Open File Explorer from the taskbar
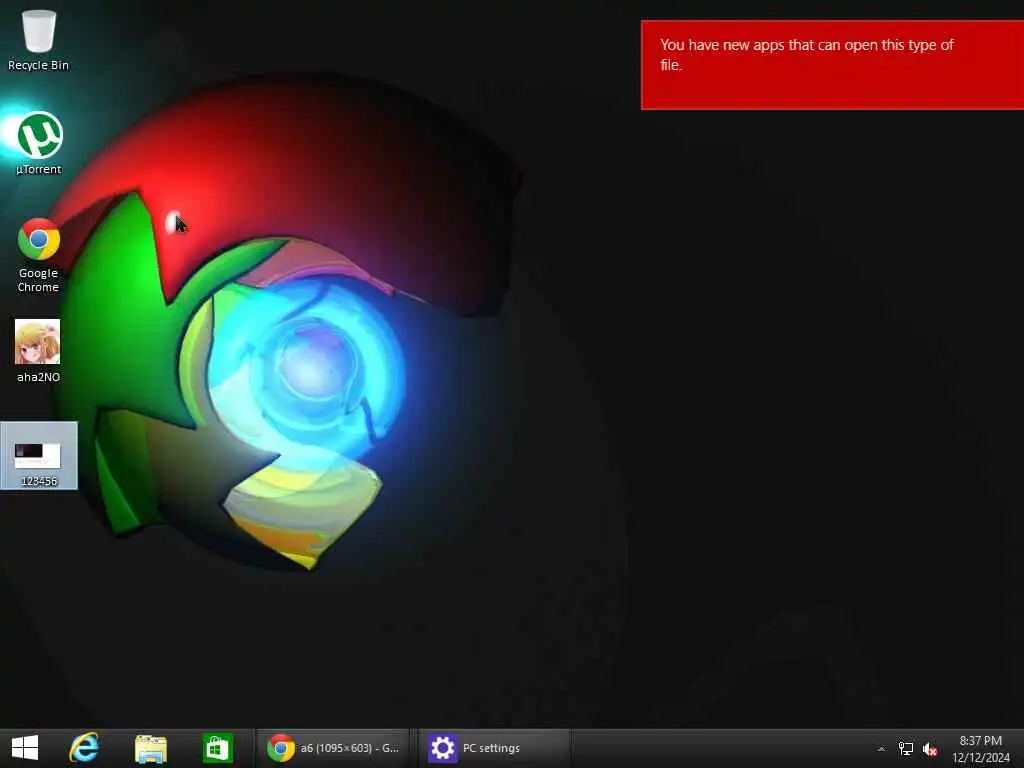The width and height of the screenshot is (1024, 768). tap(151, 748)
